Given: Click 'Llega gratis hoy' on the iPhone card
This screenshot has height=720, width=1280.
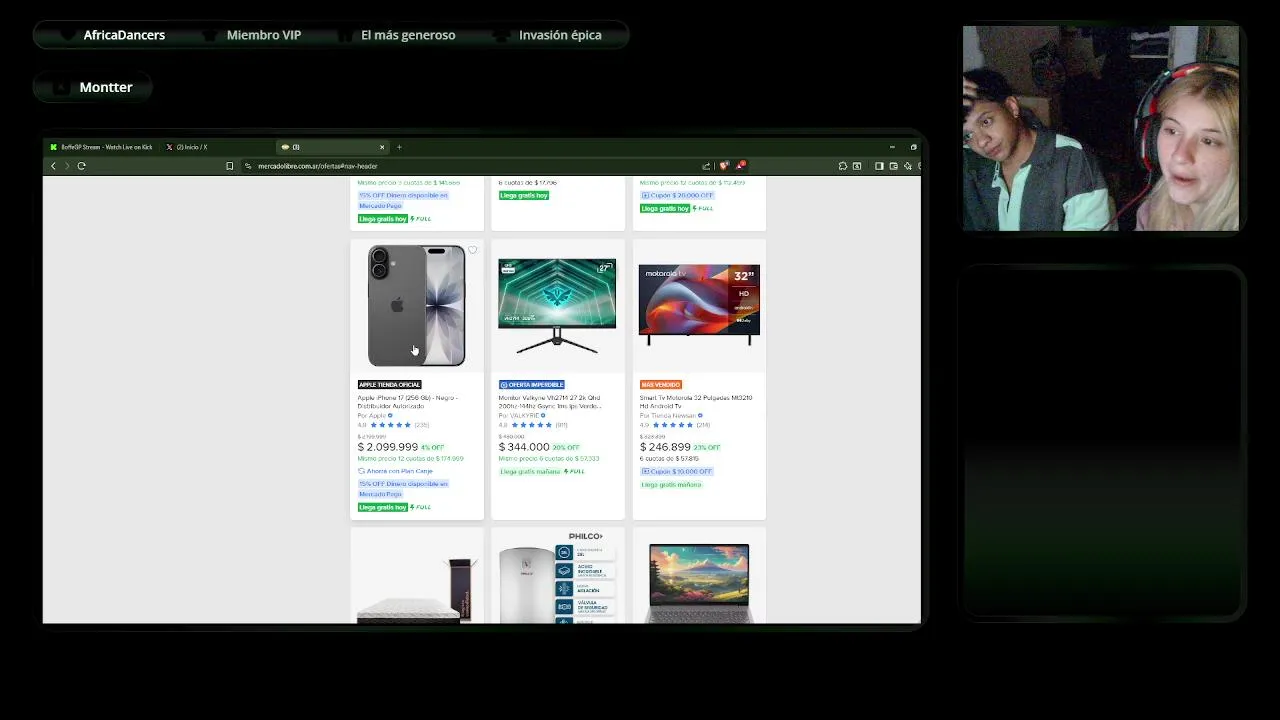Looking at the screenshot, I should (x=382, y=507).
